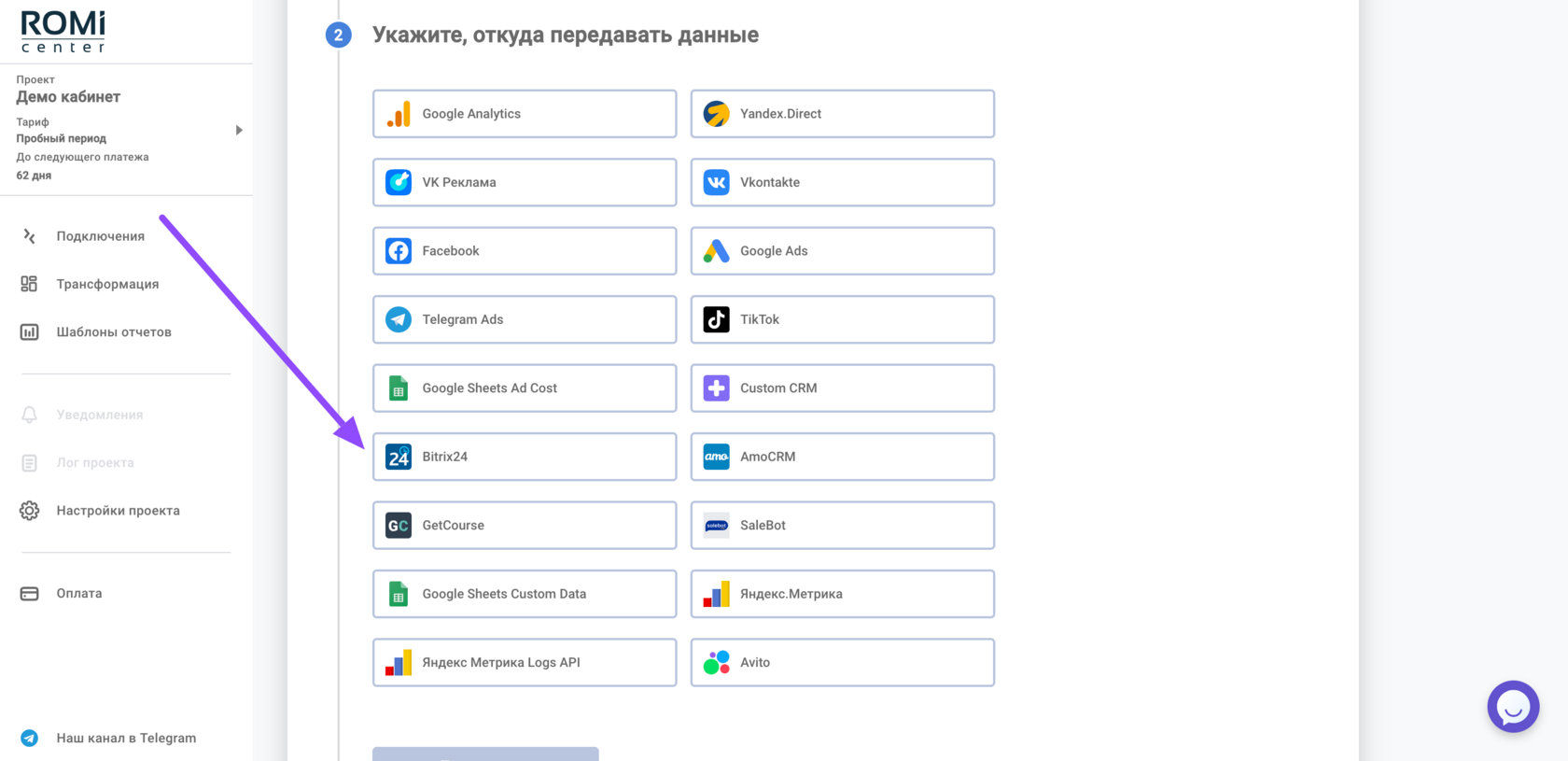Screen dimensions: 1568x761
Task: Open Подключения in the sidebar
Action: click(x=100, y=236)
